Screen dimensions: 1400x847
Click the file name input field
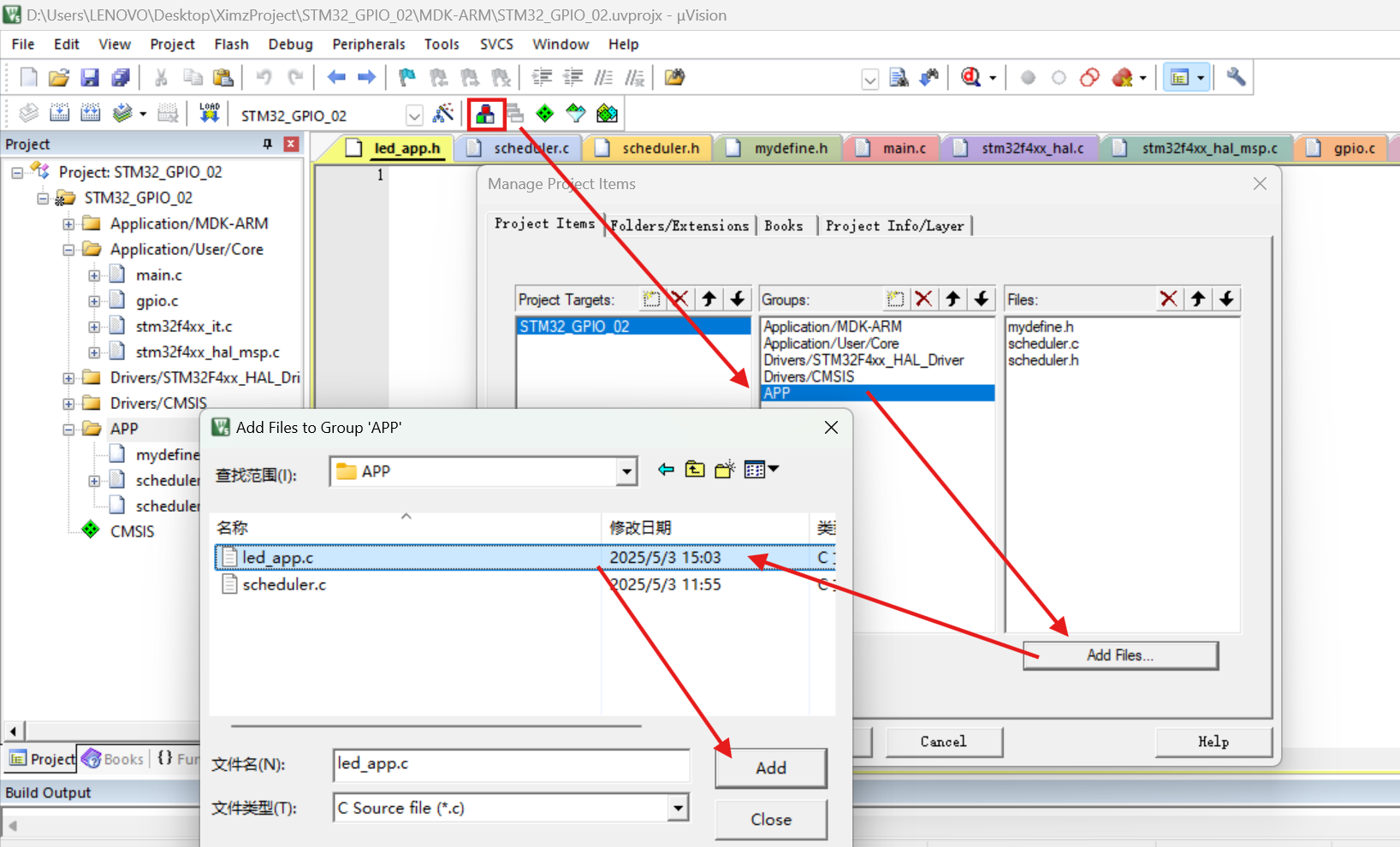point(511,764)
